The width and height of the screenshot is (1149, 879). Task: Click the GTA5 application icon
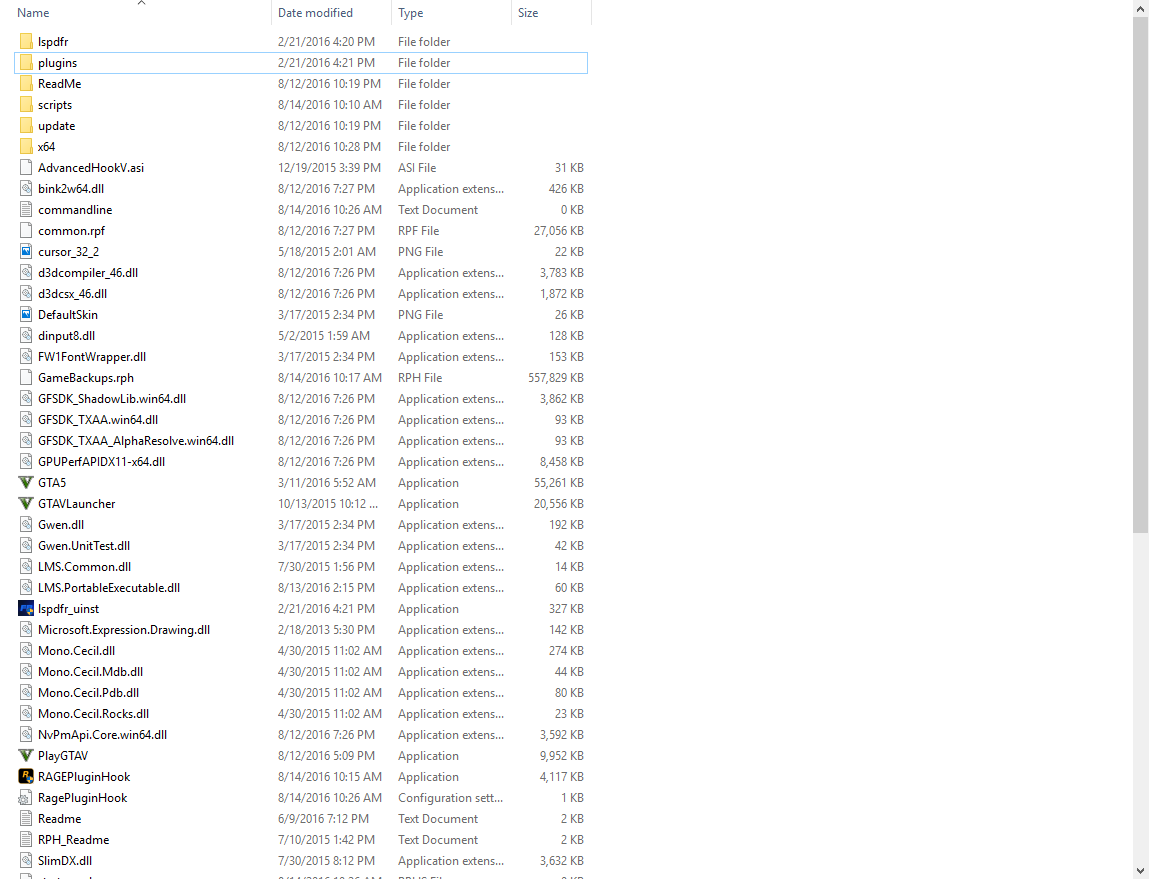tap(26, 483)
